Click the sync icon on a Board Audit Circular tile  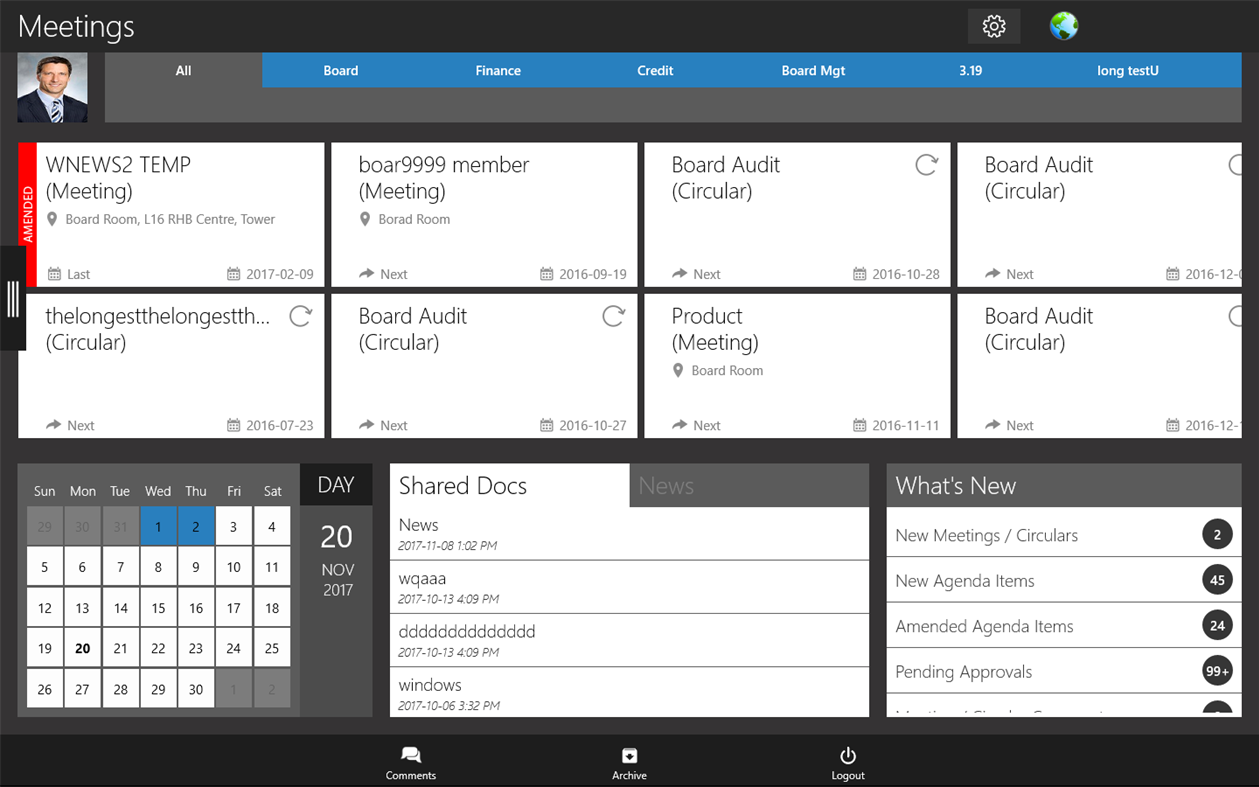(x=925, y=164)
